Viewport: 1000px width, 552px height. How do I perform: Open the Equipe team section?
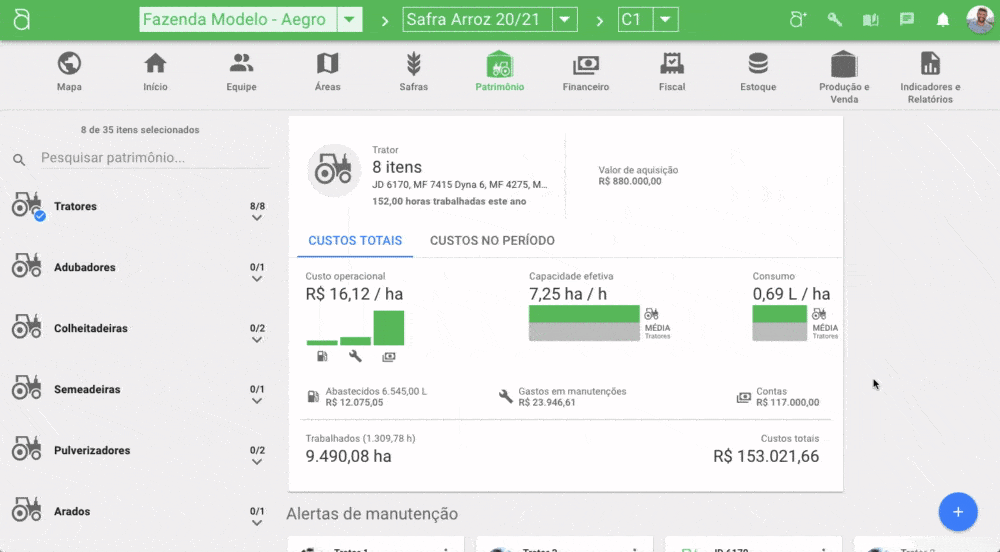pos(241,65)
